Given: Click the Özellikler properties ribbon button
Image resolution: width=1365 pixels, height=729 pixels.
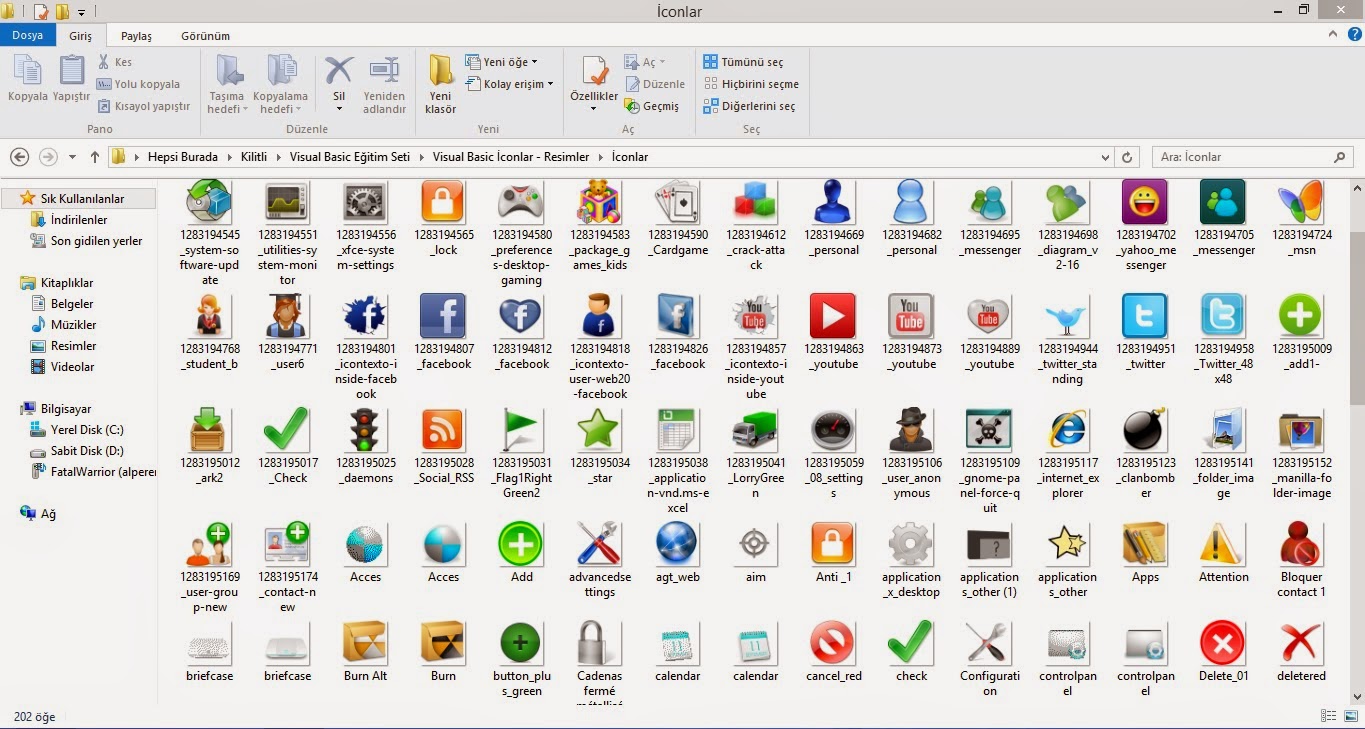Looking at the screenshot, I should [594, 84].
